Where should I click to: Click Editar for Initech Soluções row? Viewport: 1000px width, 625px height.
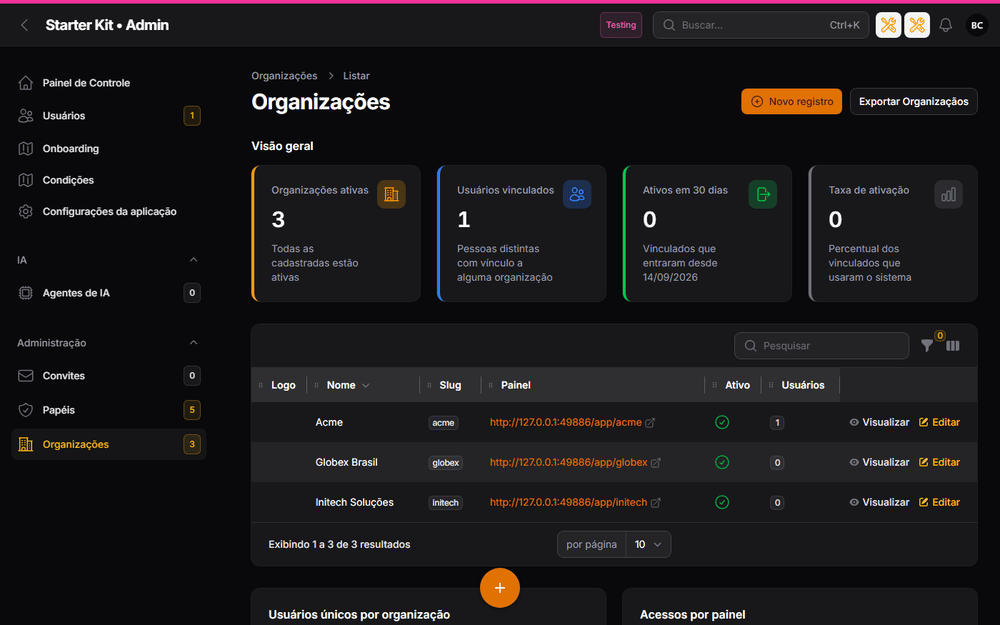click(939, 503)
